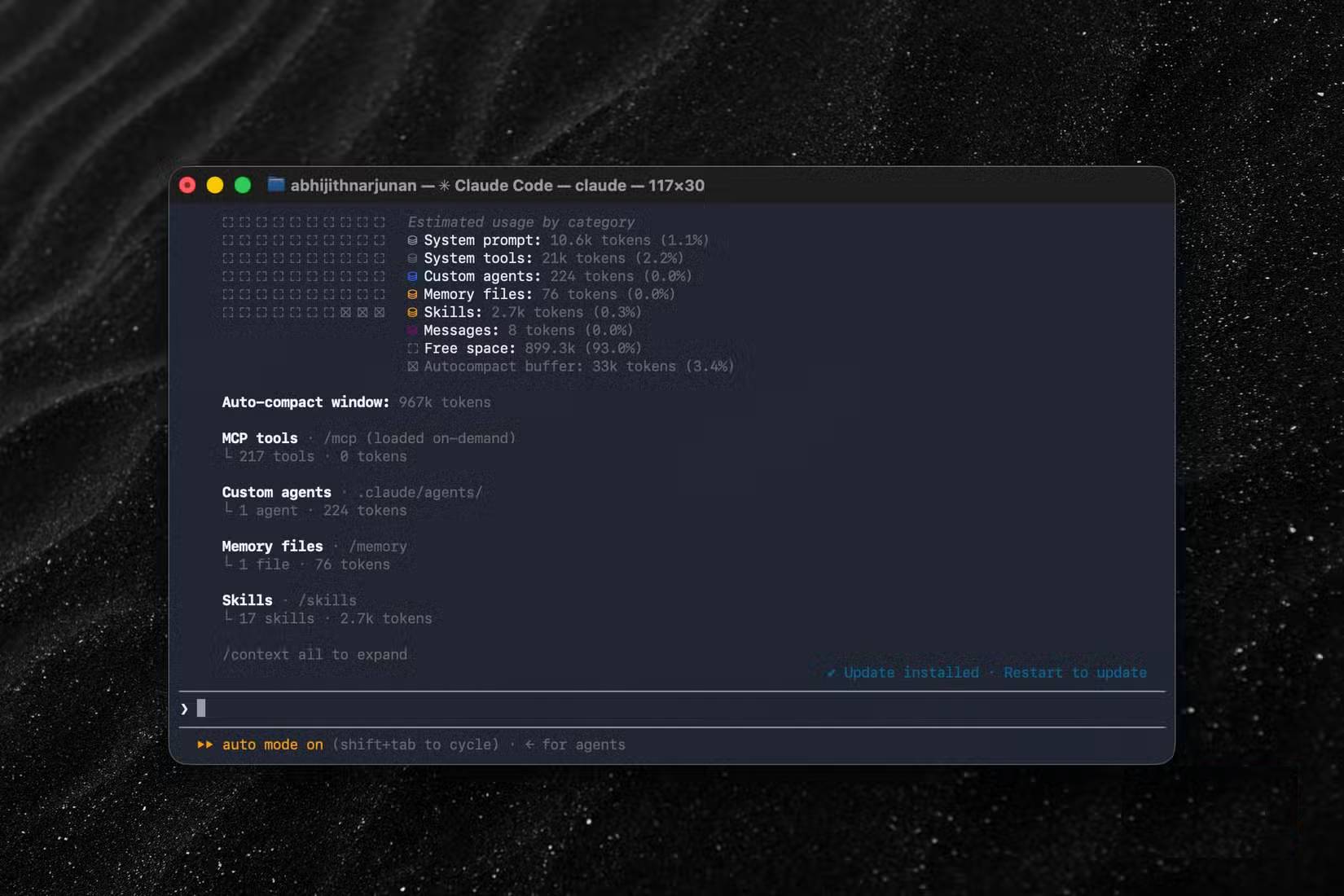Click the 'Restart to update' text
This screenshot has width=1344, height=896.
click(x=1075, y=673)
